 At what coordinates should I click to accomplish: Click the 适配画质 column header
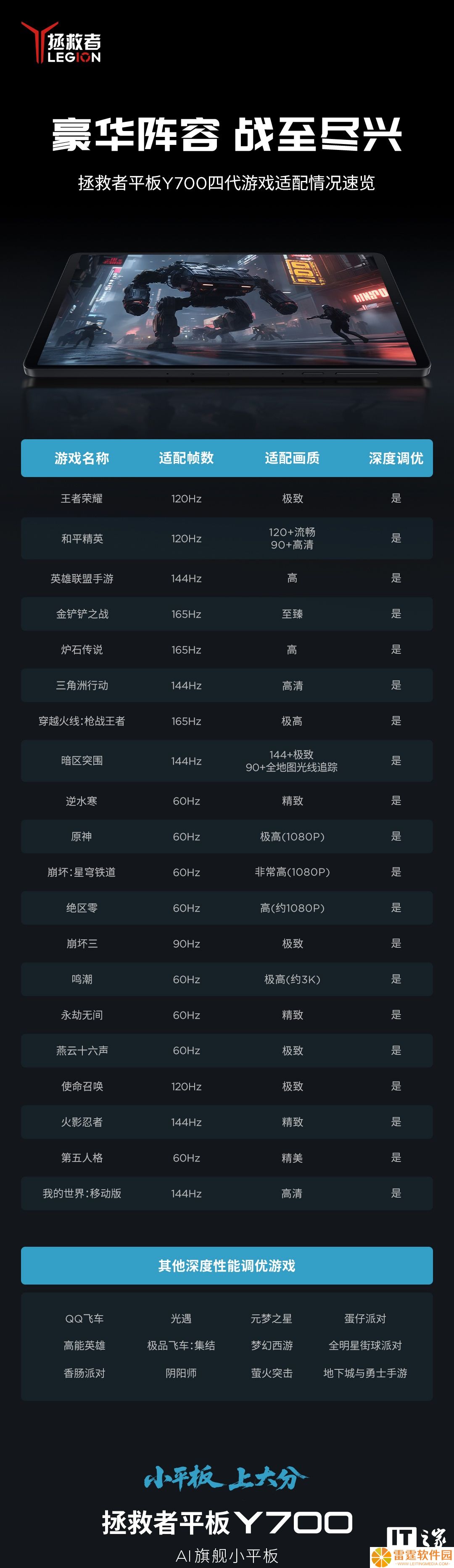click(292, 458)
